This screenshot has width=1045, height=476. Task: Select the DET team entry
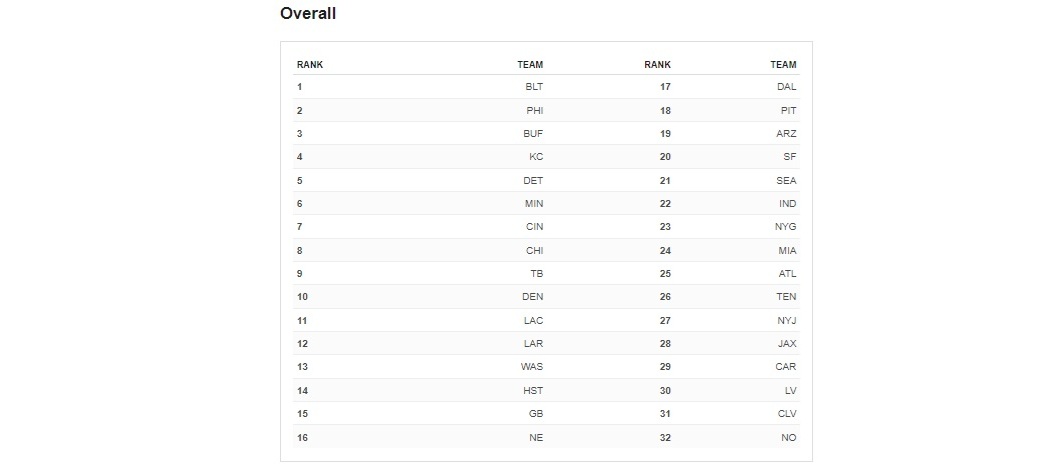coord(534,181)
